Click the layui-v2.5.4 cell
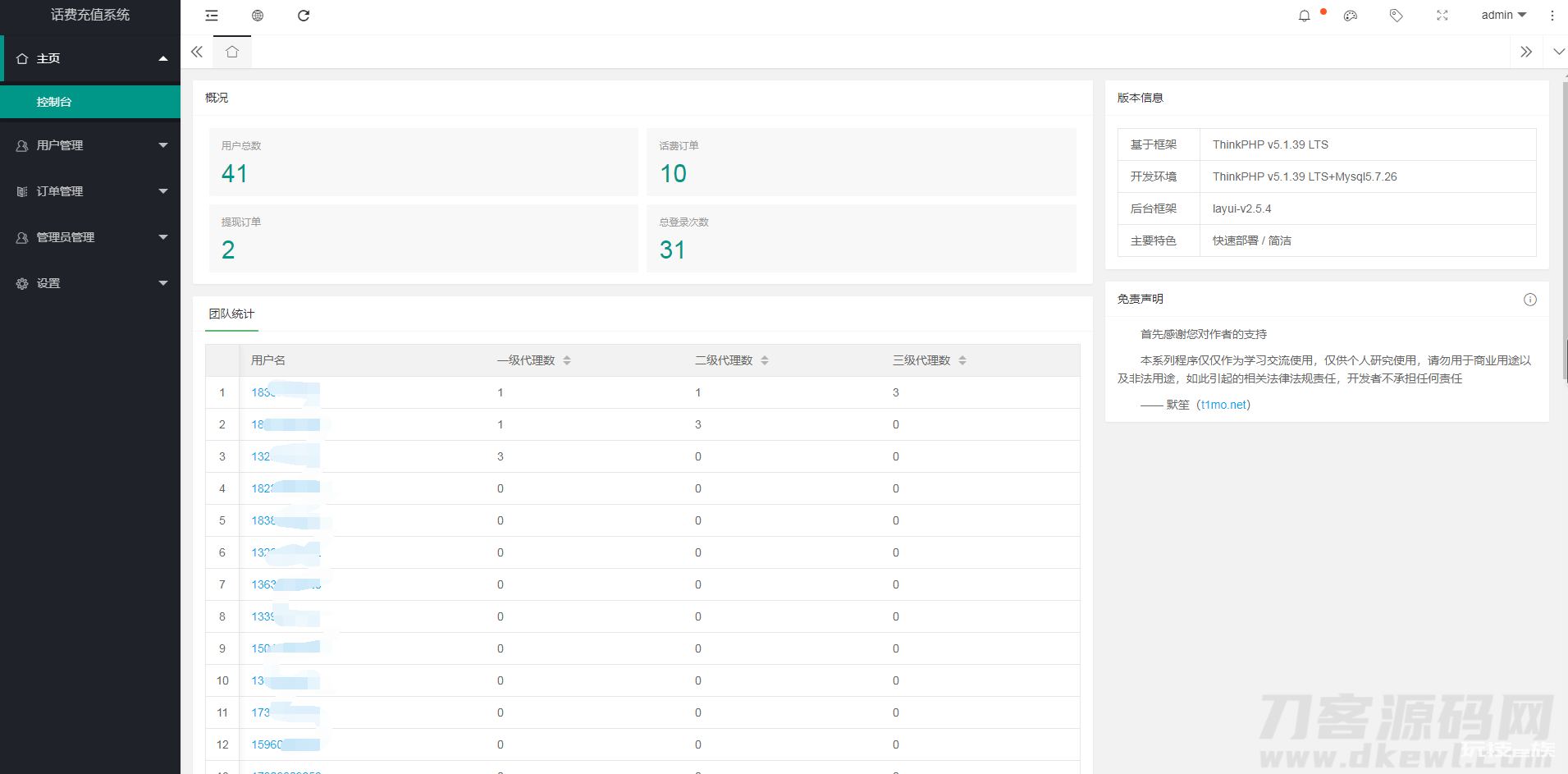This screenshot has height=774, width=1568. pyautogui.click(x=1368, y=208)
